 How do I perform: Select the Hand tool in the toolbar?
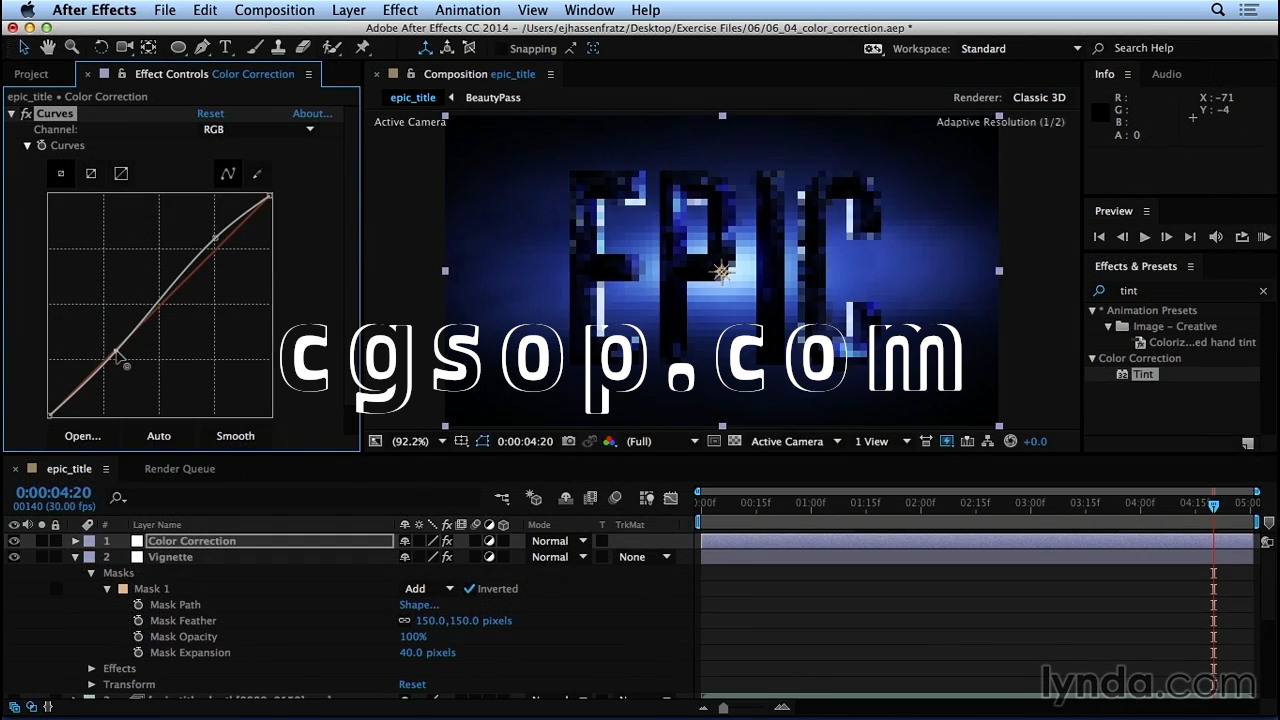[48, 48]
